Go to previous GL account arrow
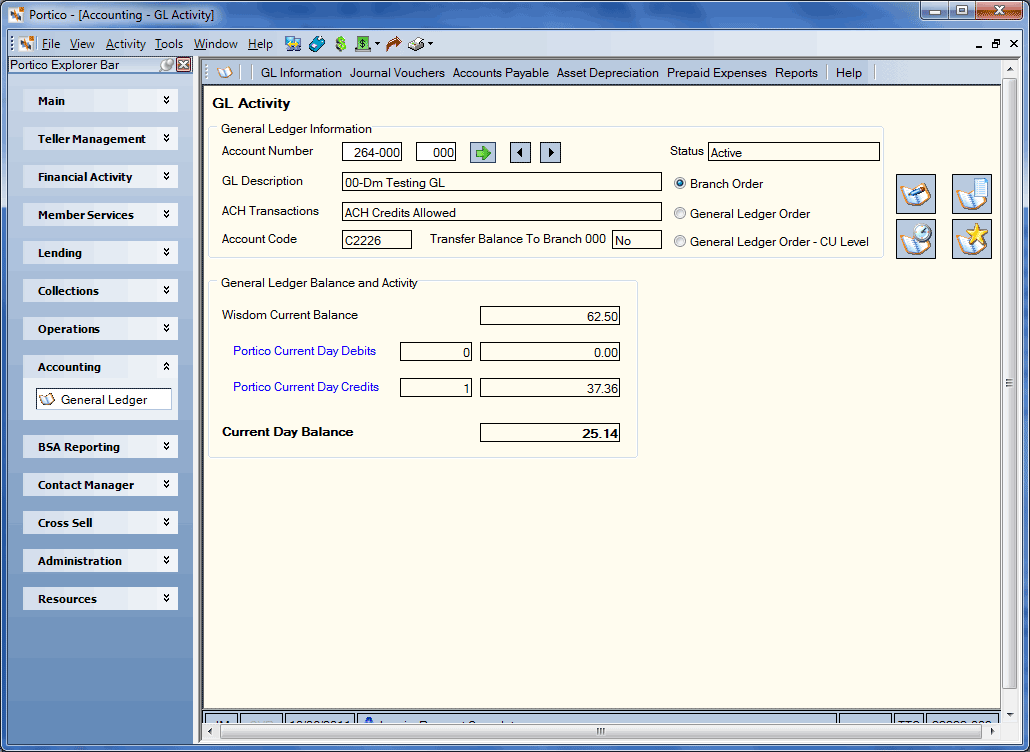Screen dimensions: 1030x752 click(520, 153)
